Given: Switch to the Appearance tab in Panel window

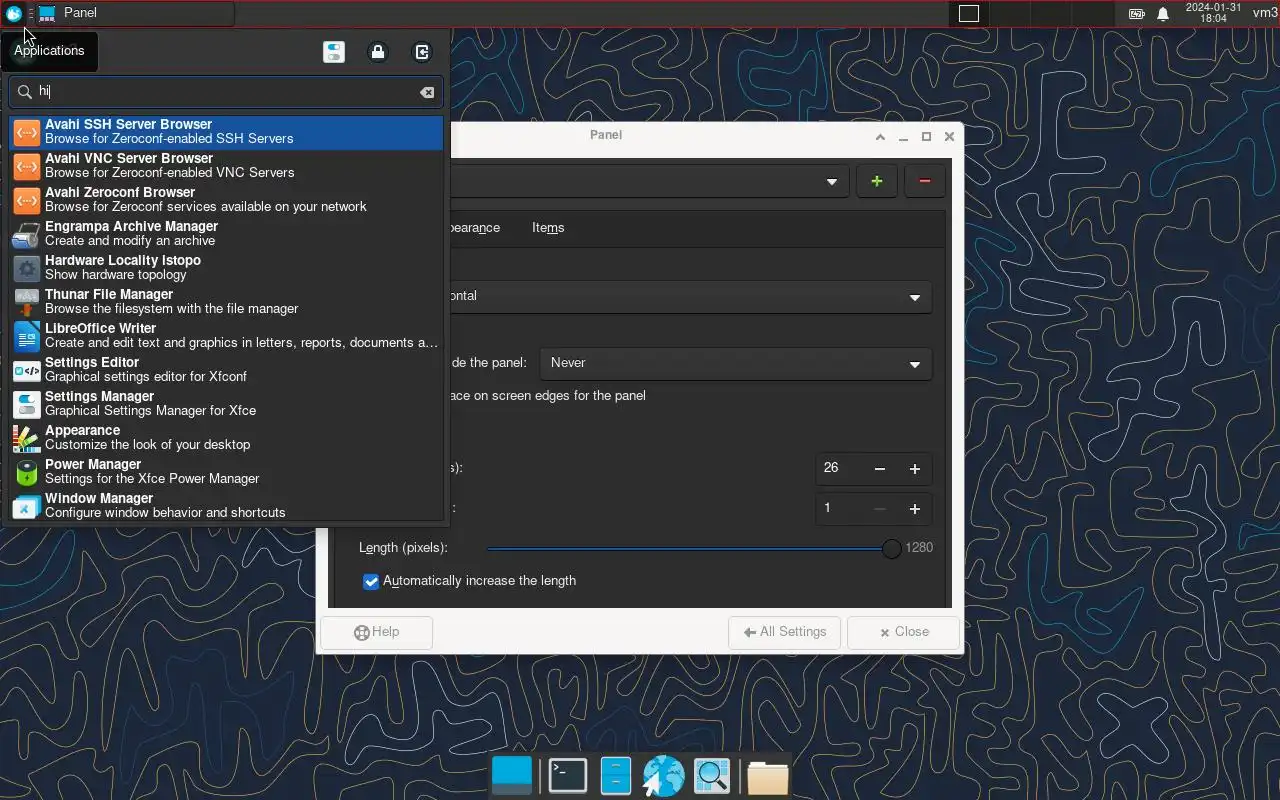Looking at the screenshot, I should (x=474, y=228).
